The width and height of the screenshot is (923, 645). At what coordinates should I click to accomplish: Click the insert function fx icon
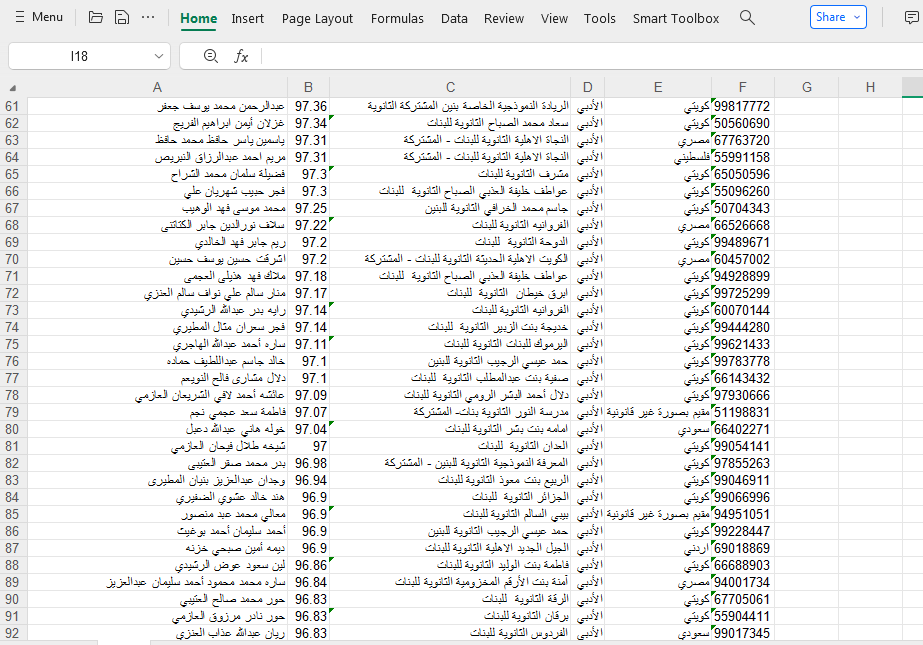[x=241, y=56]
